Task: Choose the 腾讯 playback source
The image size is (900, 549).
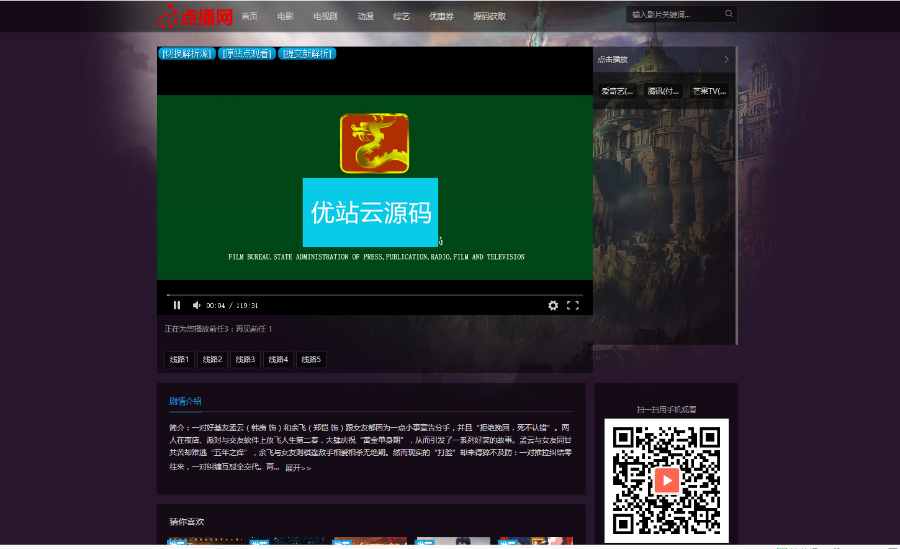Action: click(x=663, y=91)
